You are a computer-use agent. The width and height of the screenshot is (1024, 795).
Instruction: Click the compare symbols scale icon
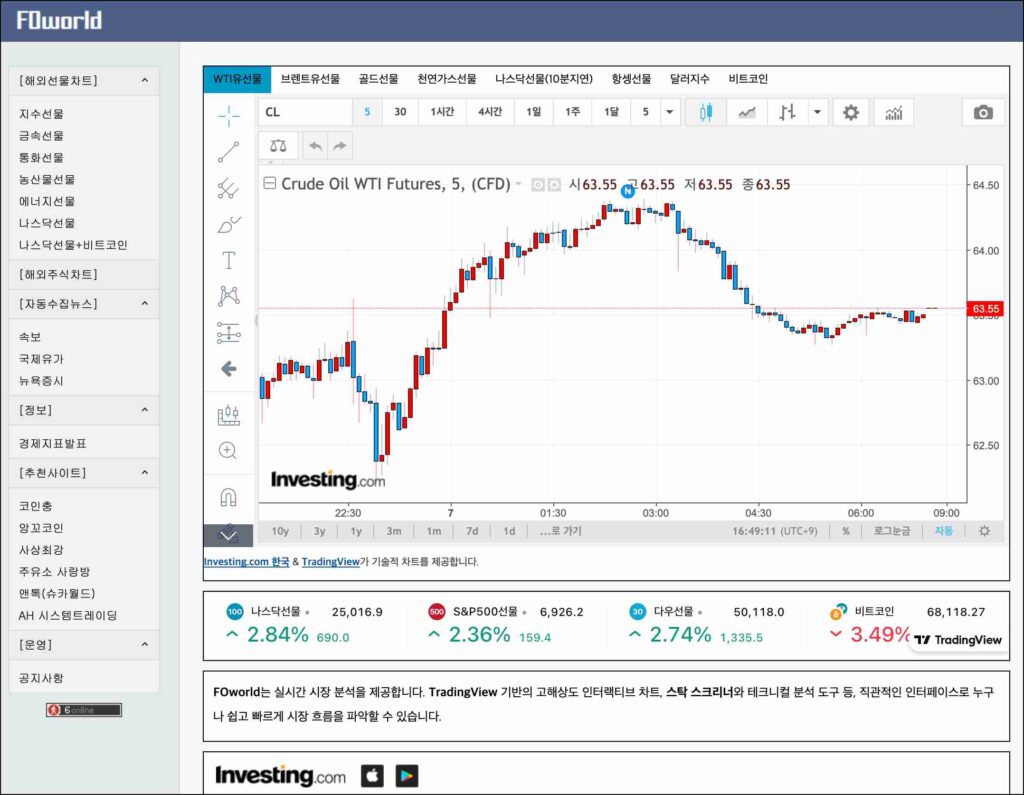(x=278, y=146)
